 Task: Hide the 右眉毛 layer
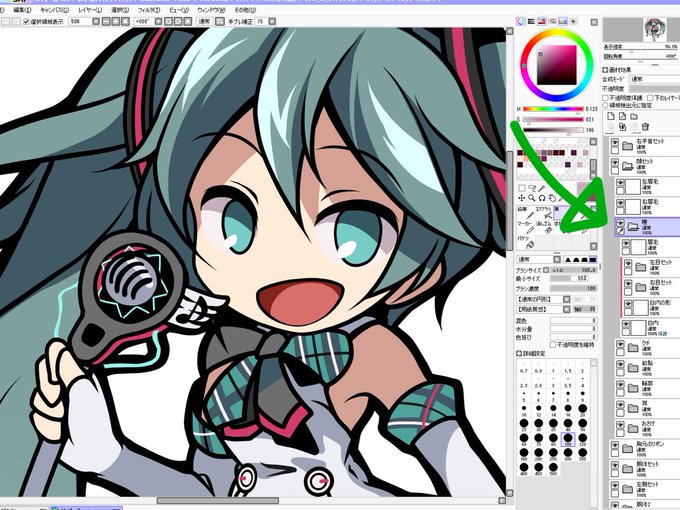point(621,203)
